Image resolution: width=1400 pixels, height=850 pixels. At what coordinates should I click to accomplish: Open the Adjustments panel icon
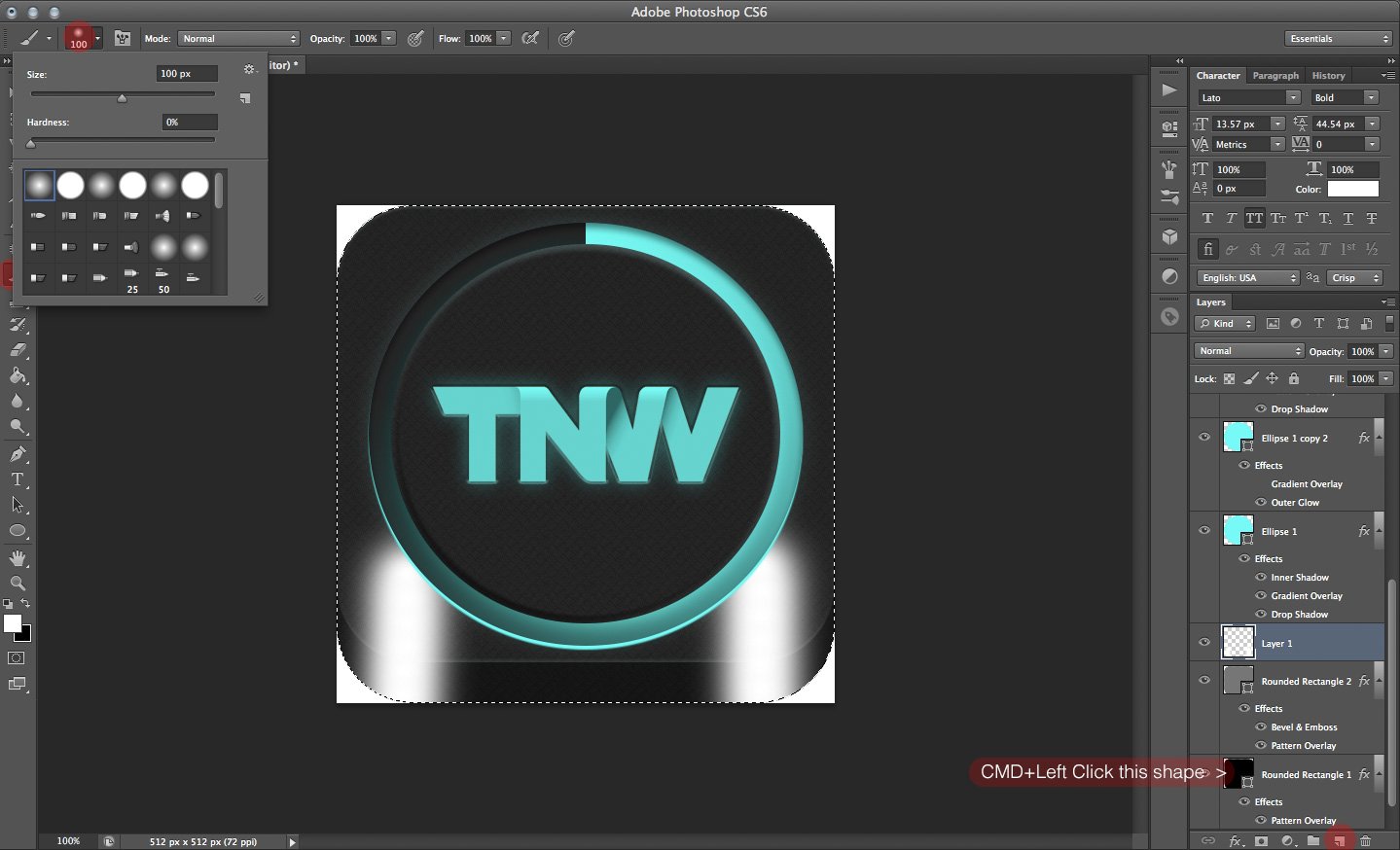1169,277
